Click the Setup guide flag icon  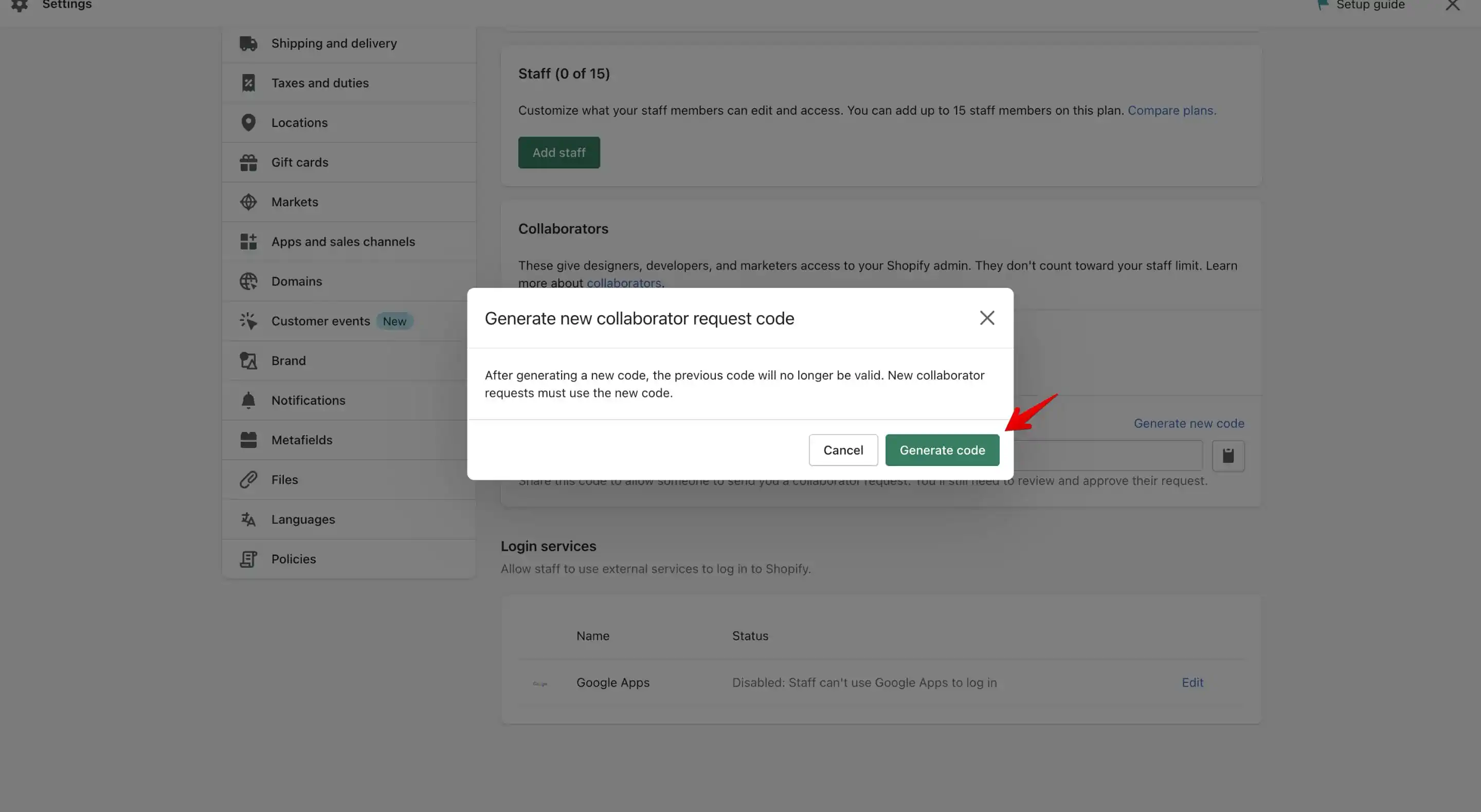1322,5
